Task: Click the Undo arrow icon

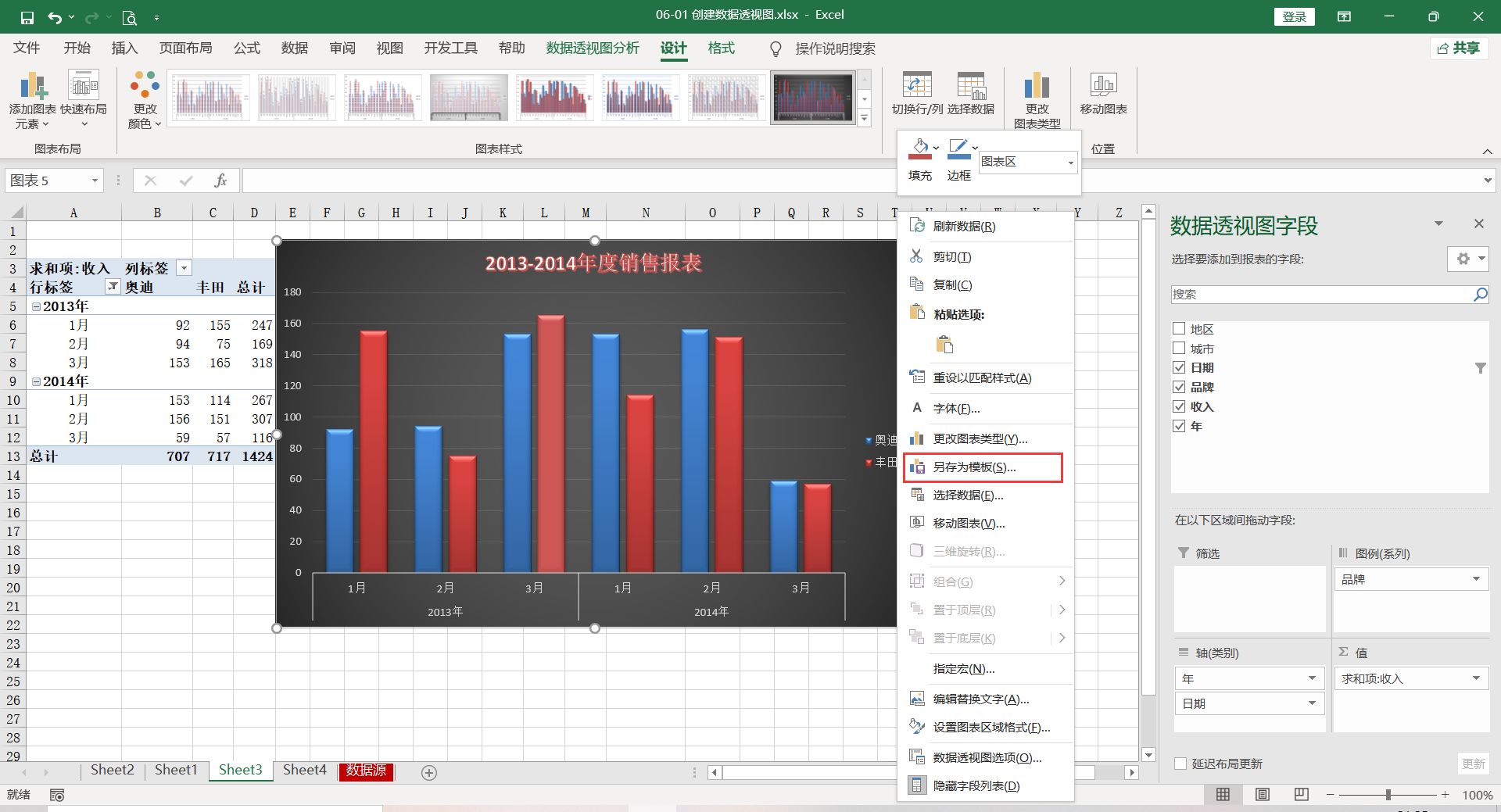Action: point(54,16)
